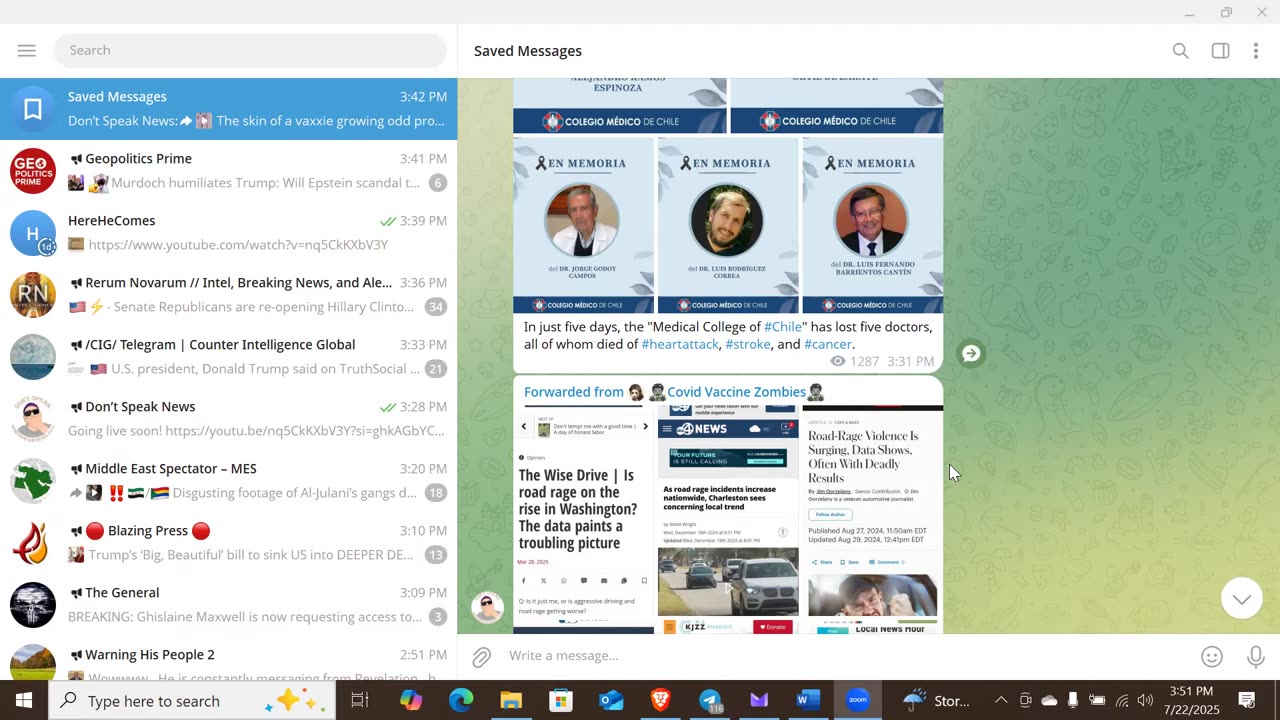Open the Don't Speak News channel
This screenshot has width=1280, height=720.
(228, 419)
